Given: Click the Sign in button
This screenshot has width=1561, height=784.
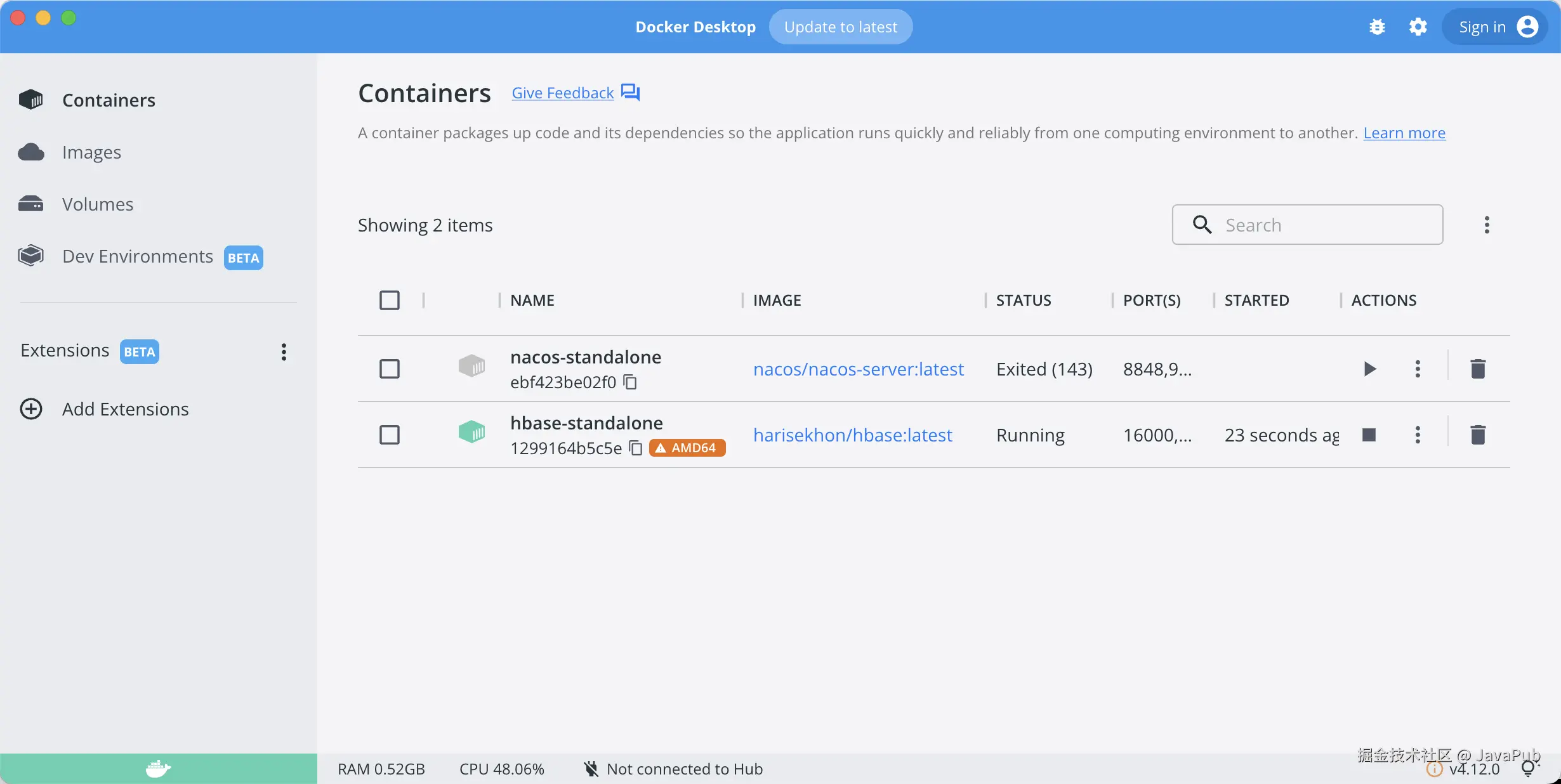Looking at the screenshot, I should click(1496, 27).
